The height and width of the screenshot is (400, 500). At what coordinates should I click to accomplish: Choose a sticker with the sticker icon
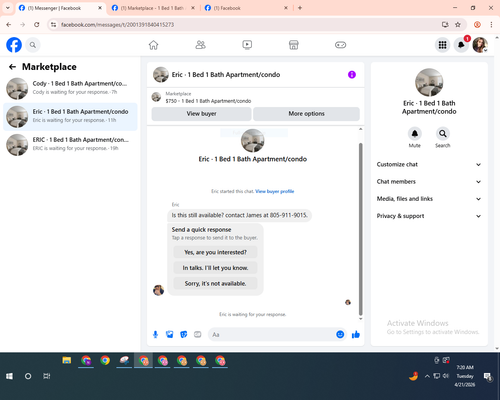point(184,334)
